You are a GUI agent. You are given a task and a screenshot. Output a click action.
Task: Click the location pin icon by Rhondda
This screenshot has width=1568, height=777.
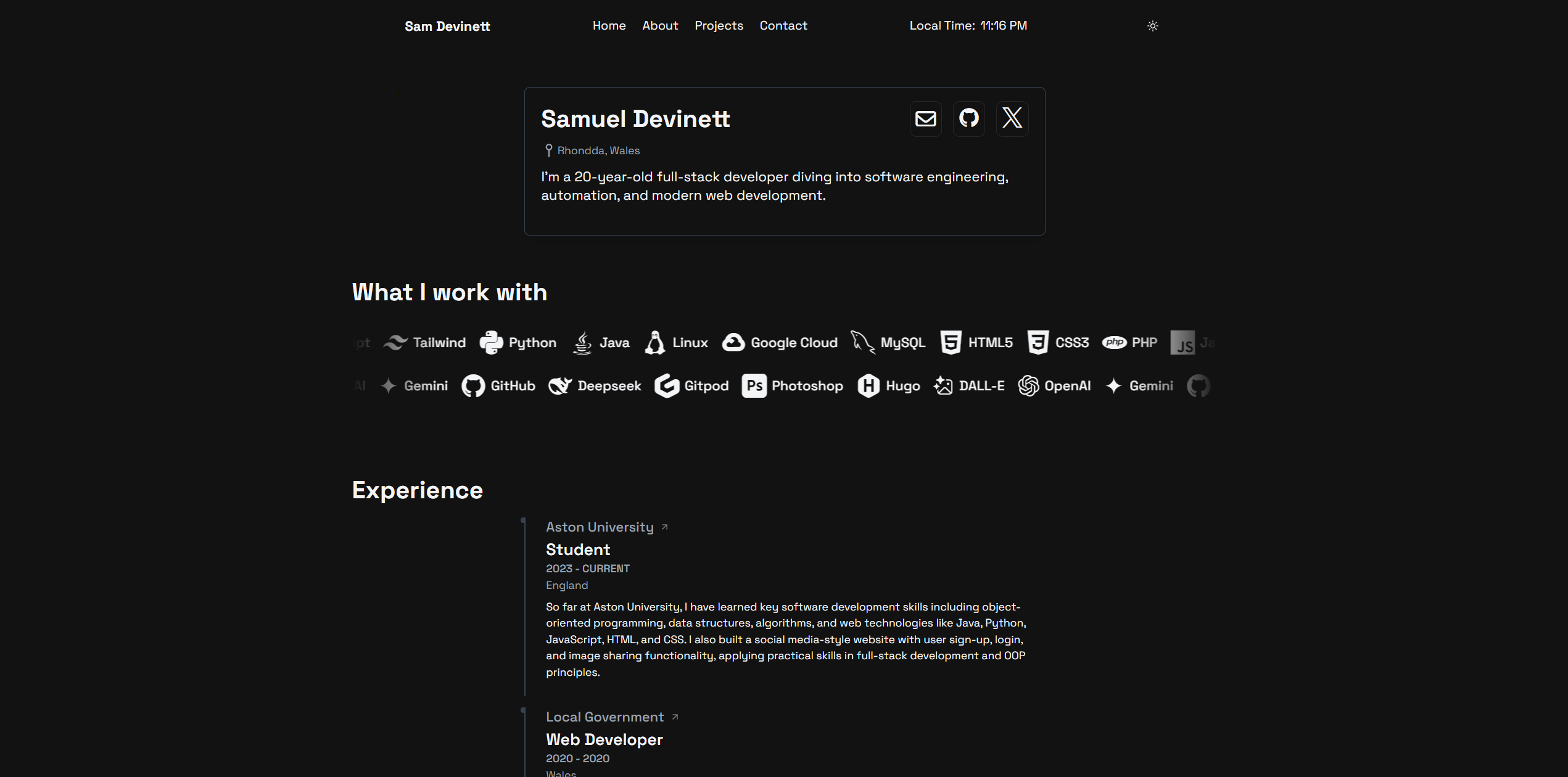[548, 150]
